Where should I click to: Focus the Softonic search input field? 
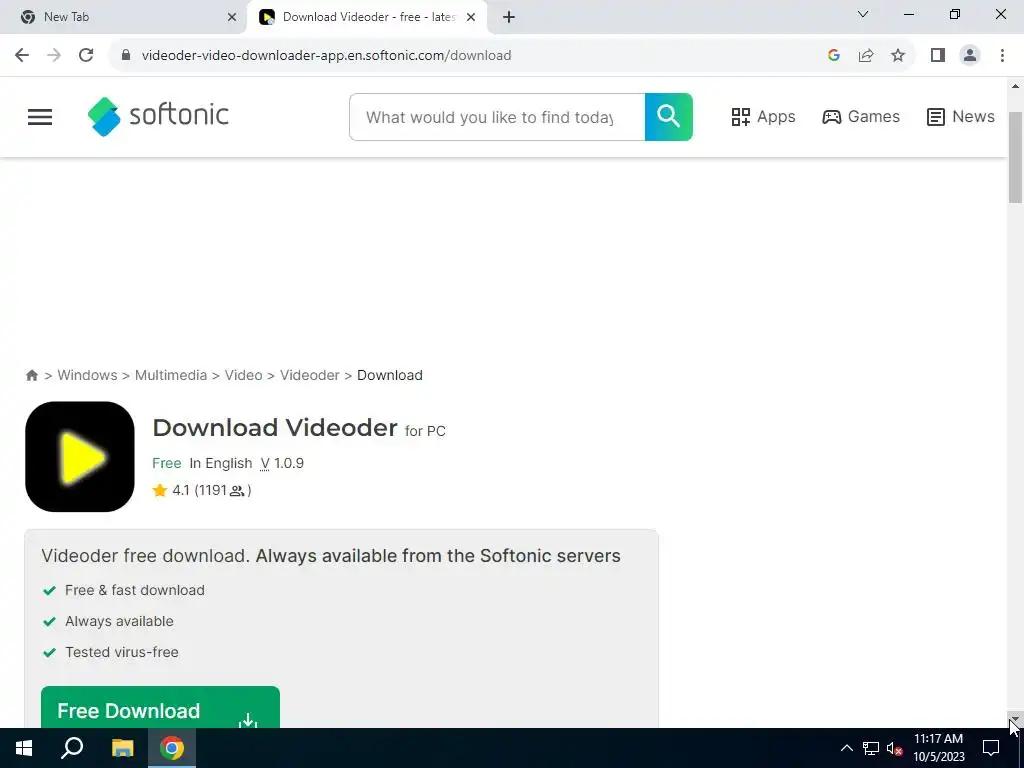pyautogui.click(x=497, y=117)
